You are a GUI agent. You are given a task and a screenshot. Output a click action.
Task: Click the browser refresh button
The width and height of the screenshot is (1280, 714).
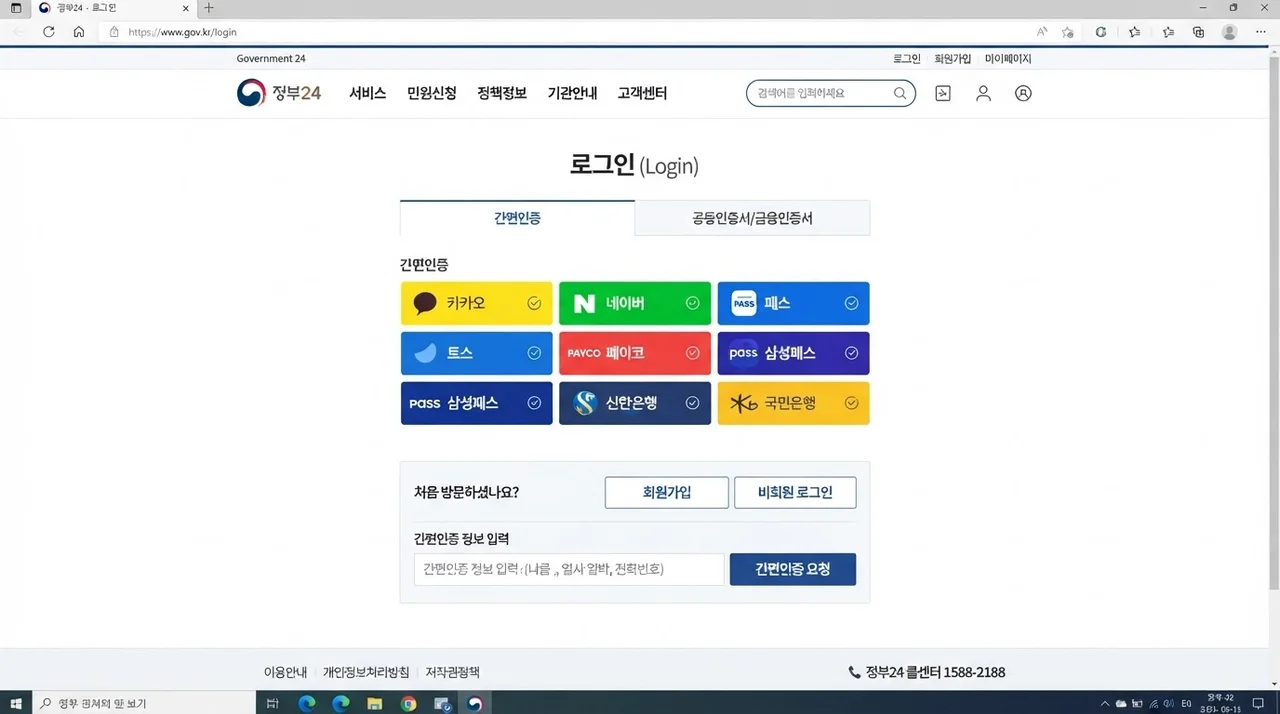click(x=48, y=32)
